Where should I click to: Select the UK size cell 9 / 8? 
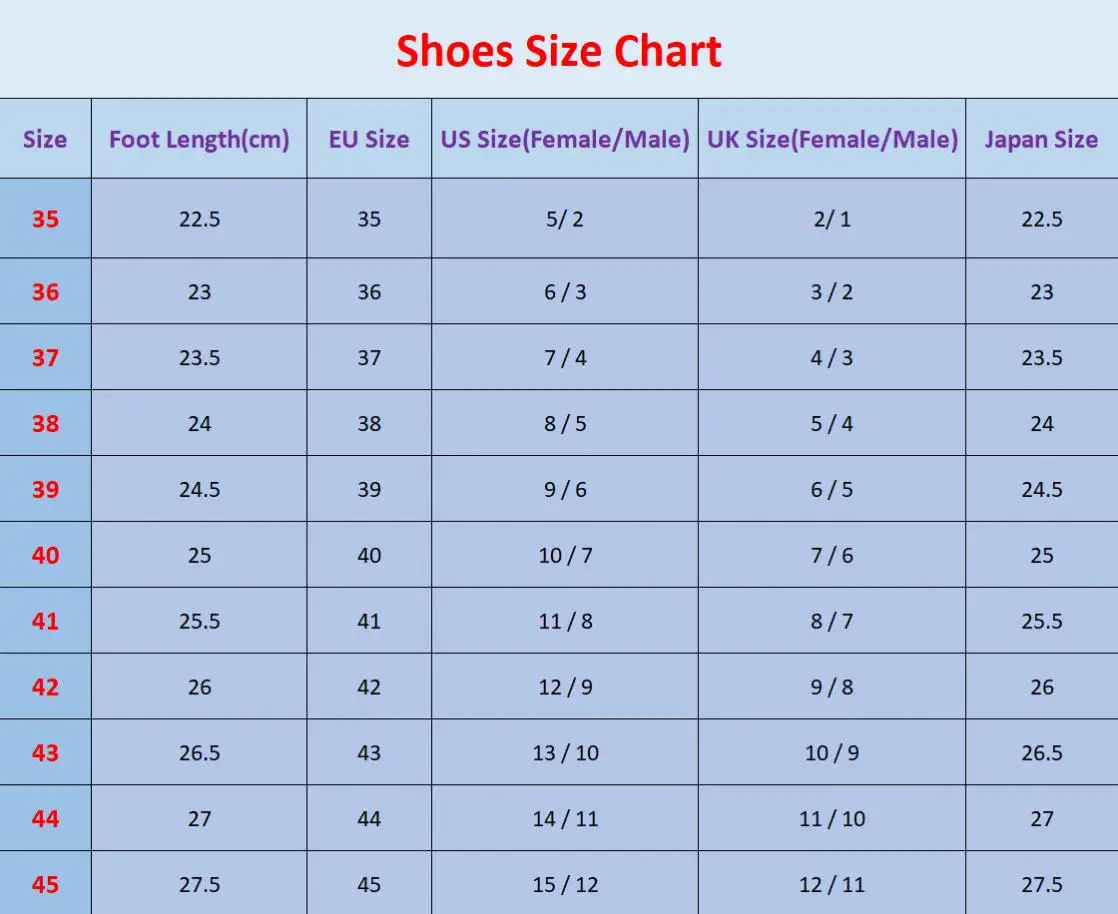coord(832,687)
